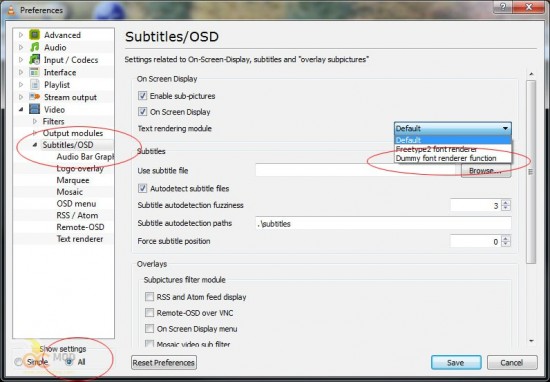This screenshot has width=550, height=382.
Task: Click the Advanced category icon
Action: click(34, 35)
